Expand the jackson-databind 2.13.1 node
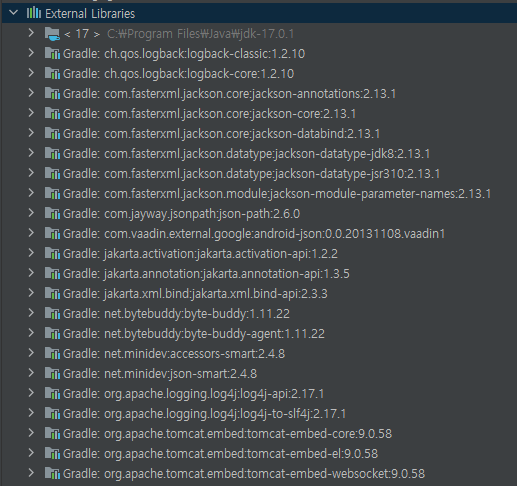Screen dimensions: 517x486 point(31,133)
